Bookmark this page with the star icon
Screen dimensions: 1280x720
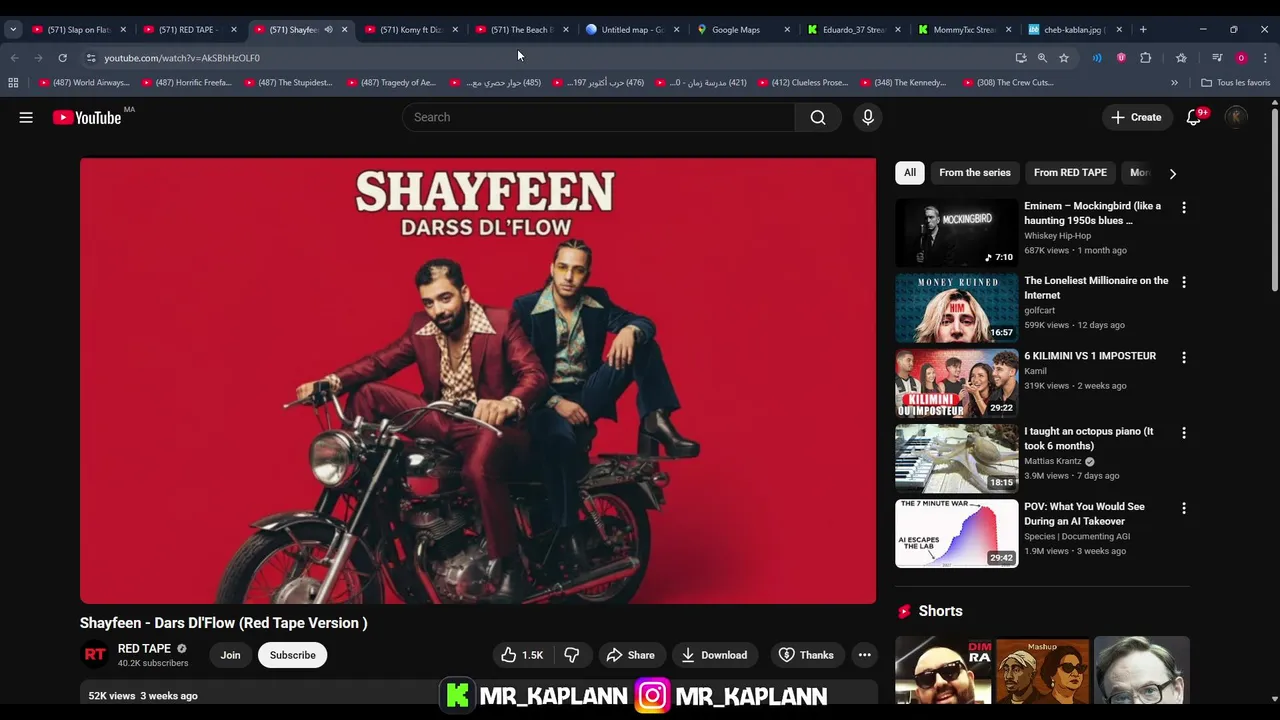(x=1064, y=58)
